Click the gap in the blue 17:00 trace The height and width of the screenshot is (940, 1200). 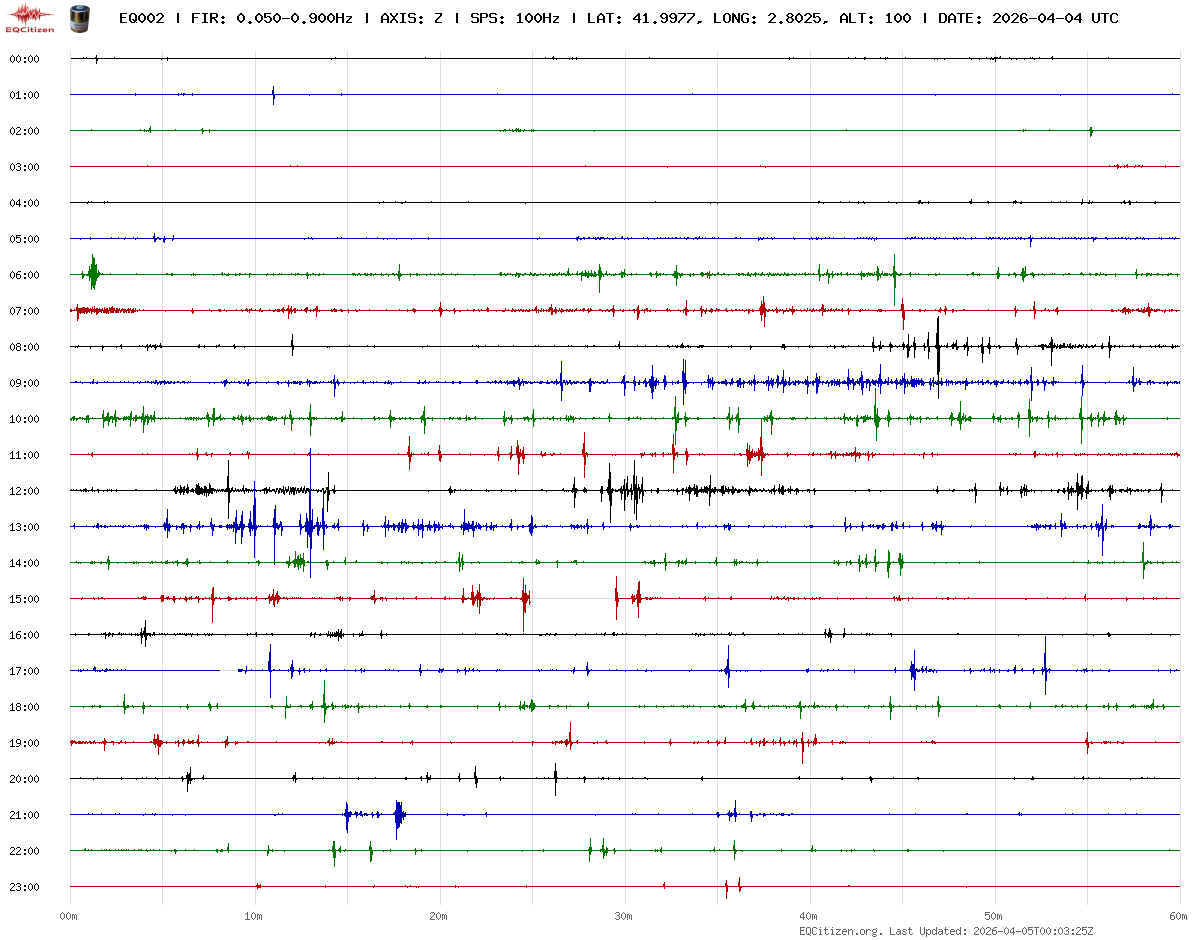click(228, 671)
